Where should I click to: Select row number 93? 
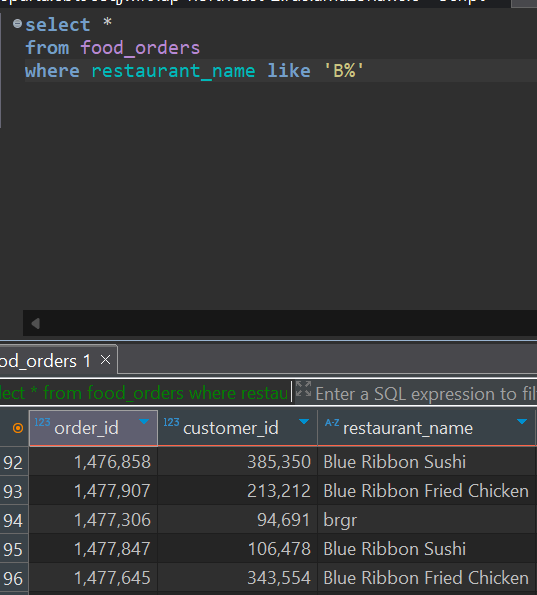[x=14, y=491]
